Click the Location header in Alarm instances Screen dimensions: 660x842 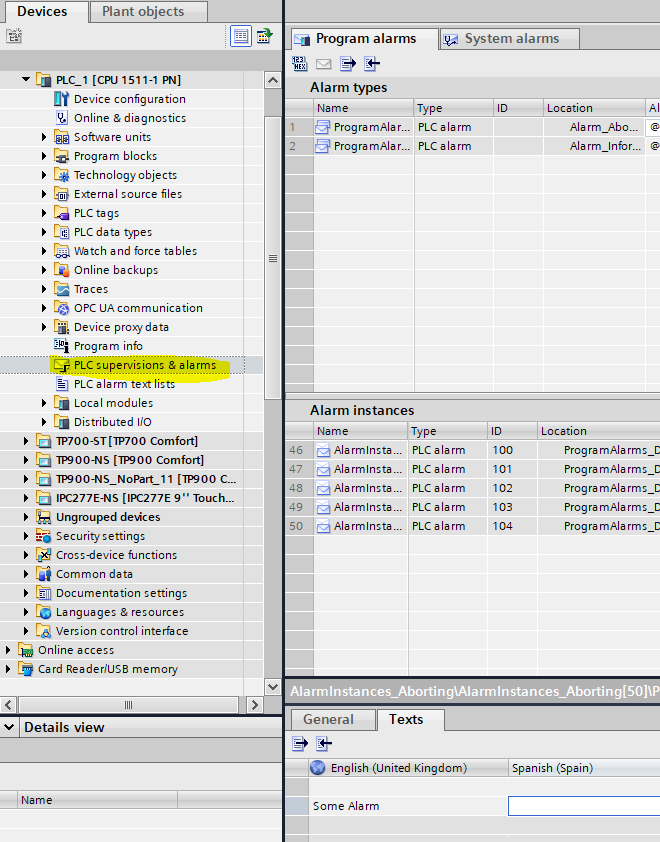[x=598, y=431]
